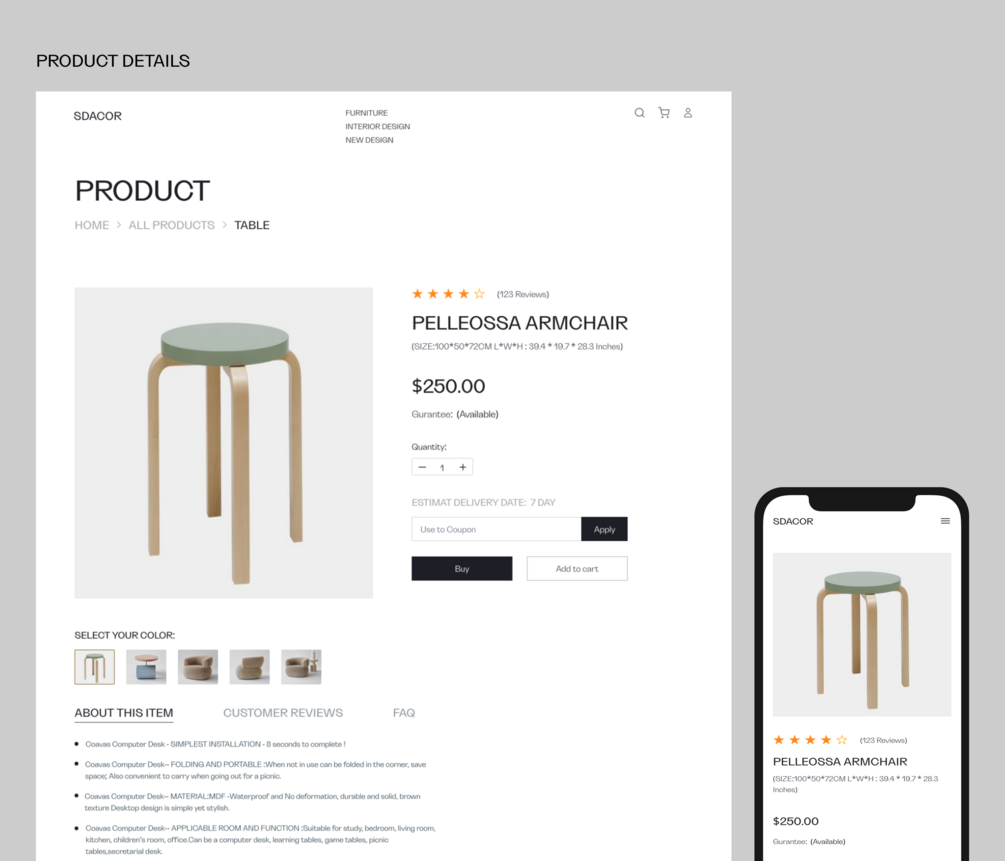
Task: Click the Add to cart button
Action: click(577, 569)
